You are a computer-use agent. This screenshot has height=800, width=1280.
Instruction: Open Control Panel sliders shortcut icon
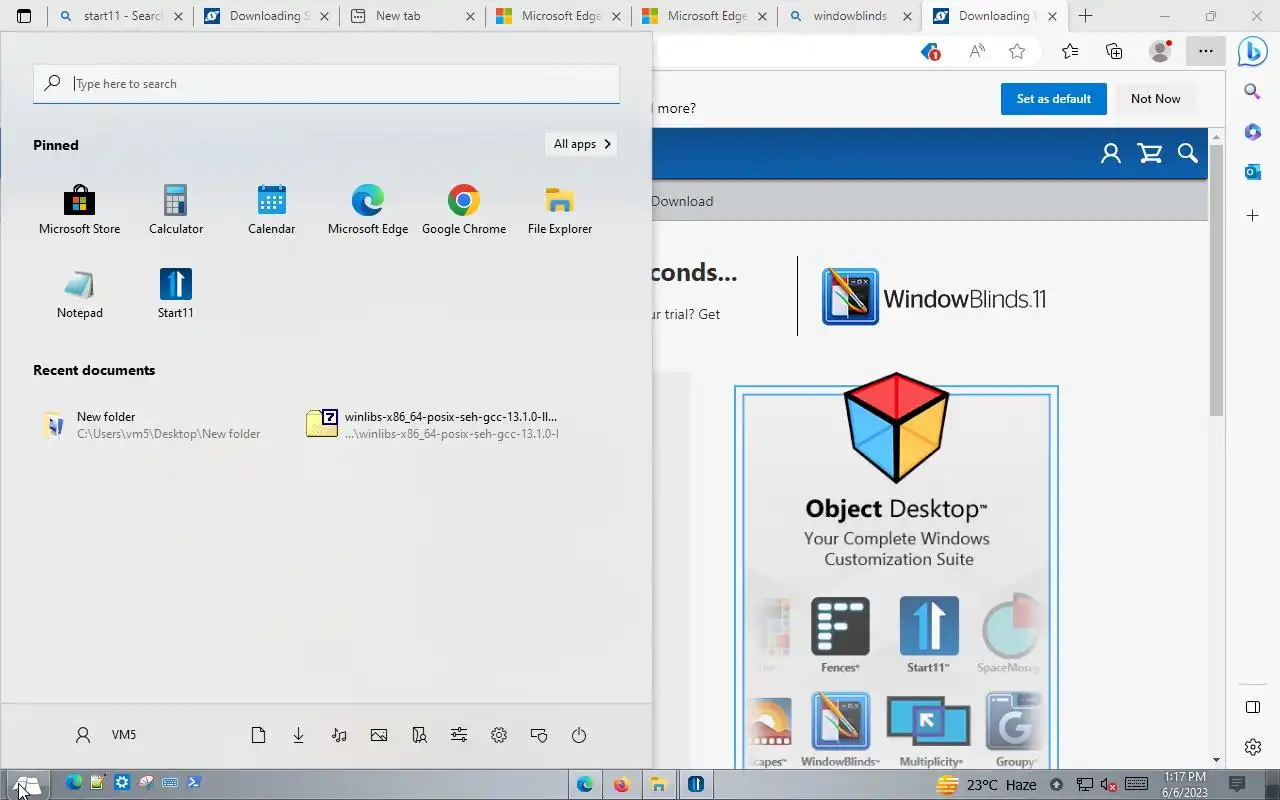(x=459, y=735)
